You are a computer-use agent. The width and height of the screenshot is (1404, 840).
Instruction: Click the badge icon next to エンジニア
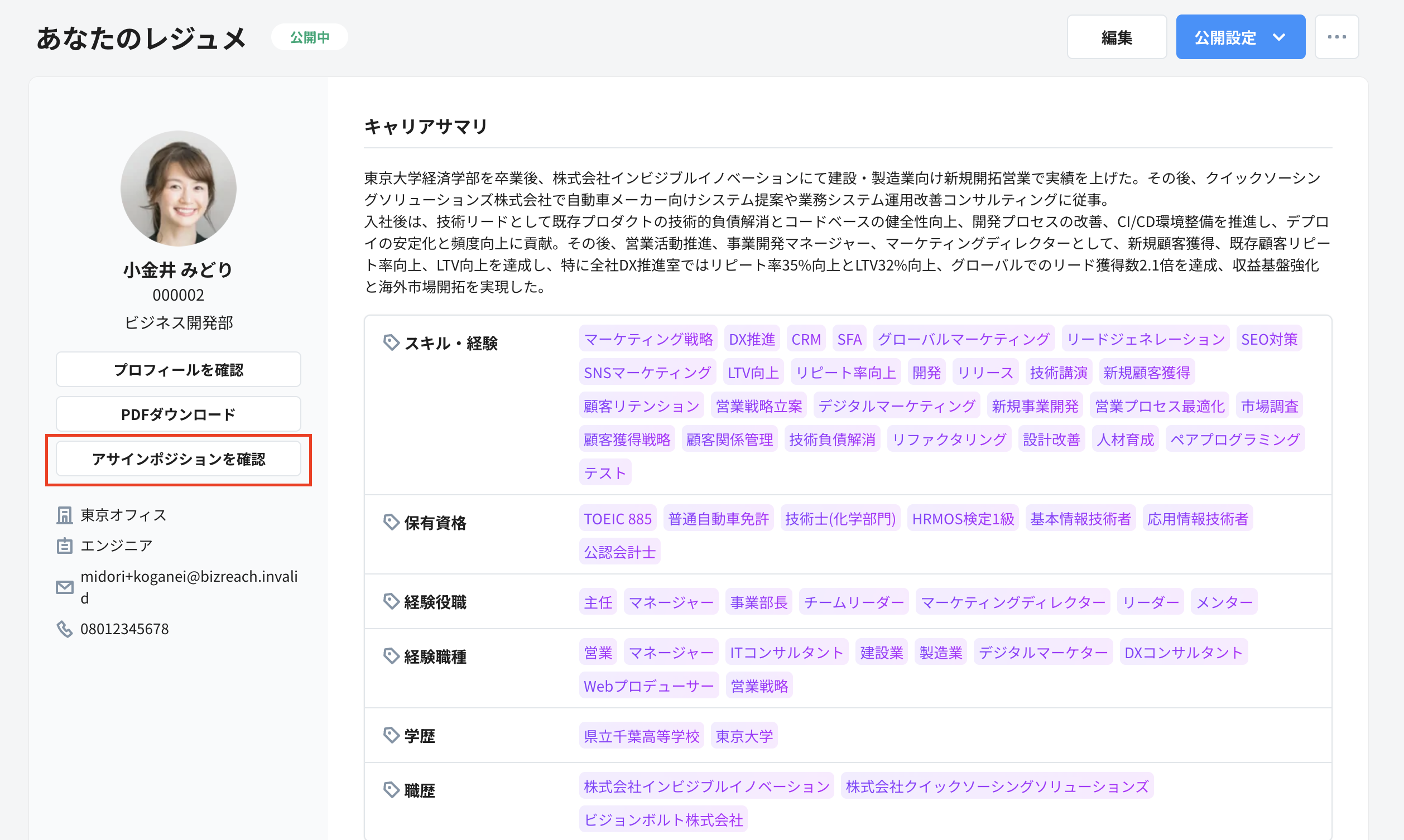pos(65,545)
